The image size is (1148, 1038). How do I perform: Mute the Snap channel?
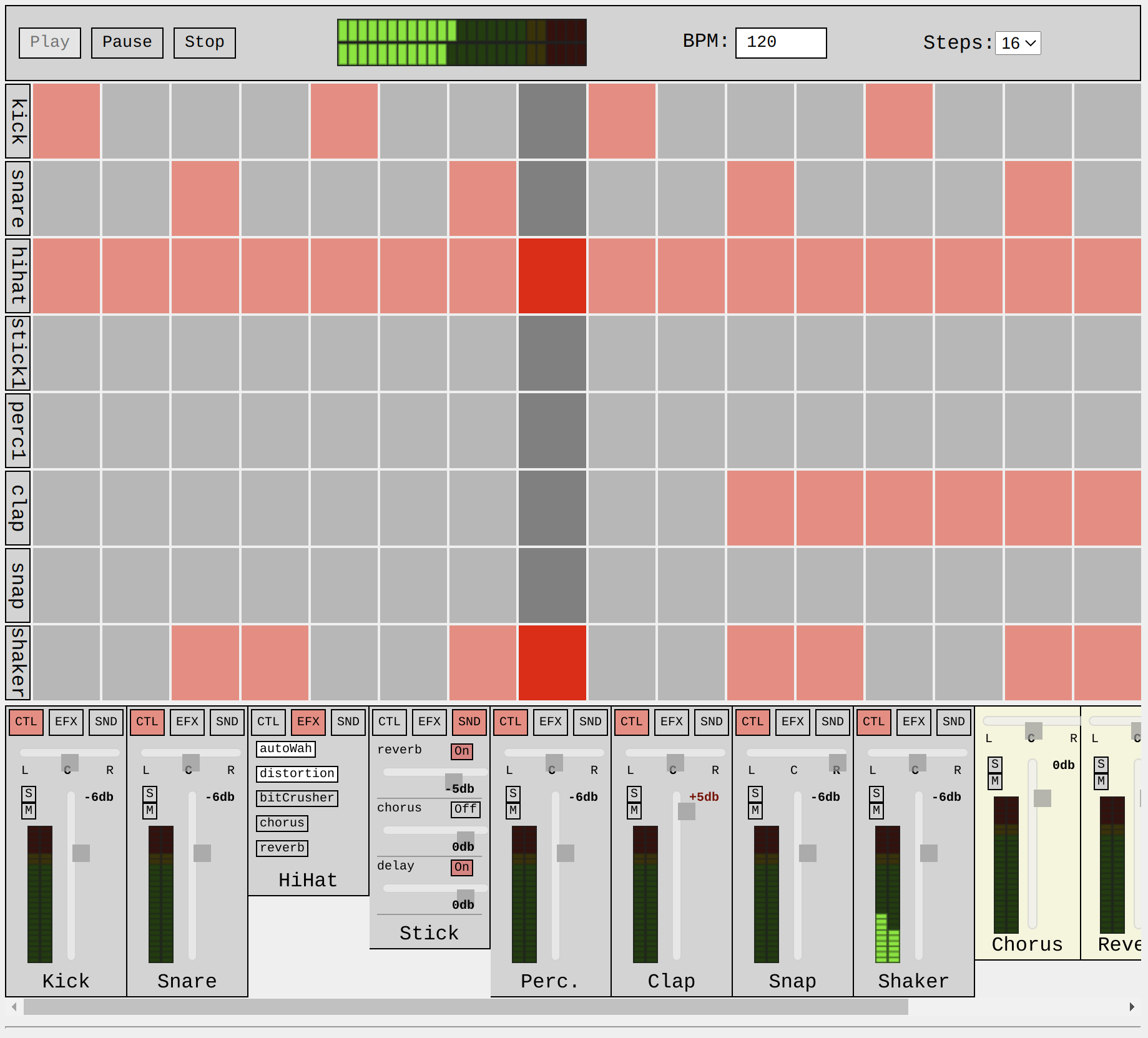pyautogui.click(x=755, y=811)
